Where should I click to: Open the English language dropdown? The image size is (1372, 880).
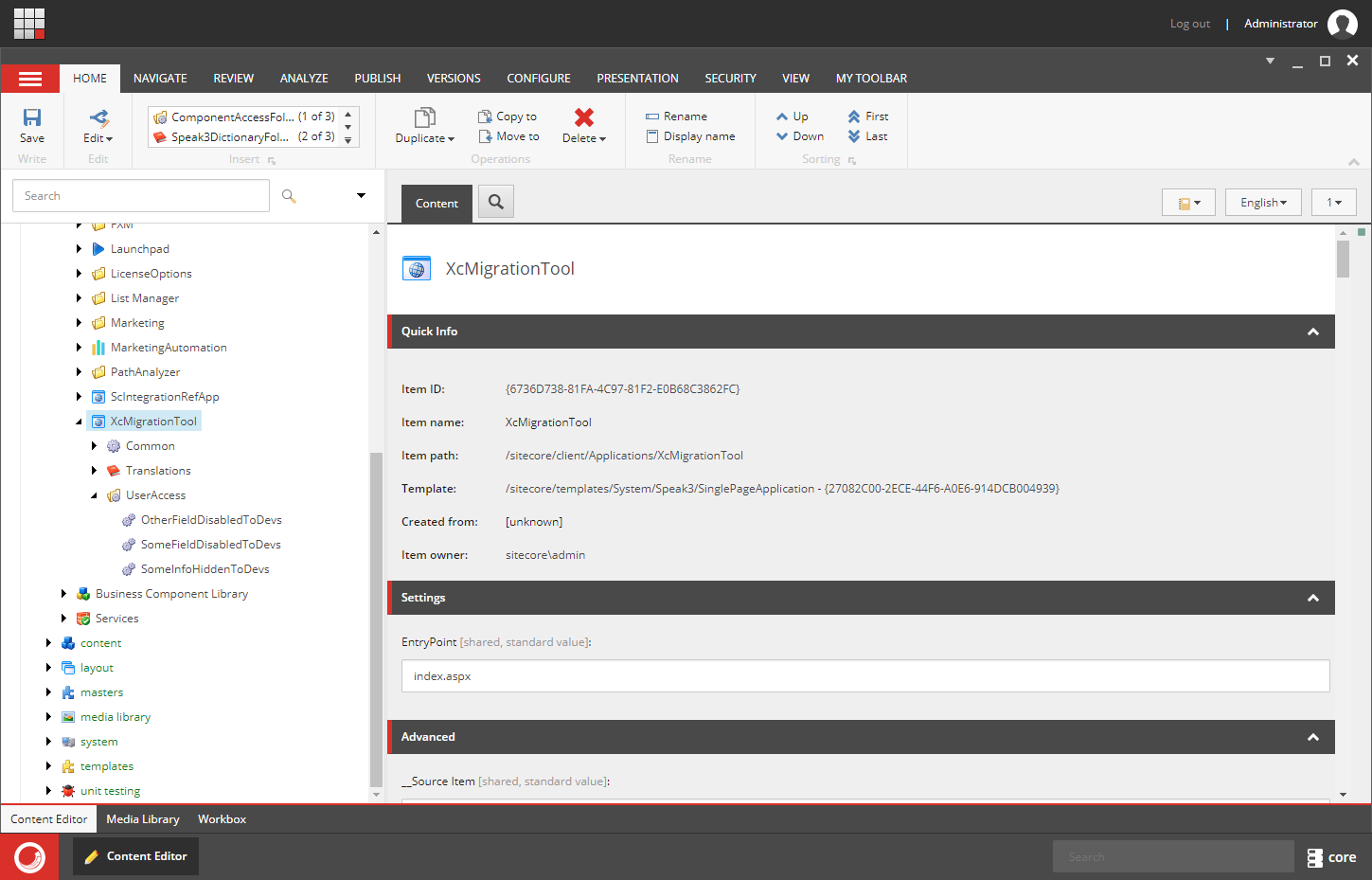click(1262, 202)
